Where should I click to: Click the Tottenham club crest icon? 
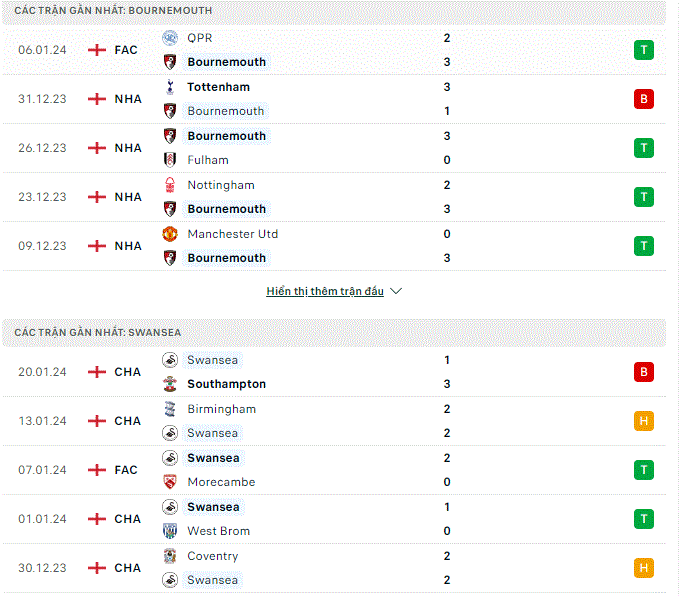pyautogui.click(x=170, y=87)
